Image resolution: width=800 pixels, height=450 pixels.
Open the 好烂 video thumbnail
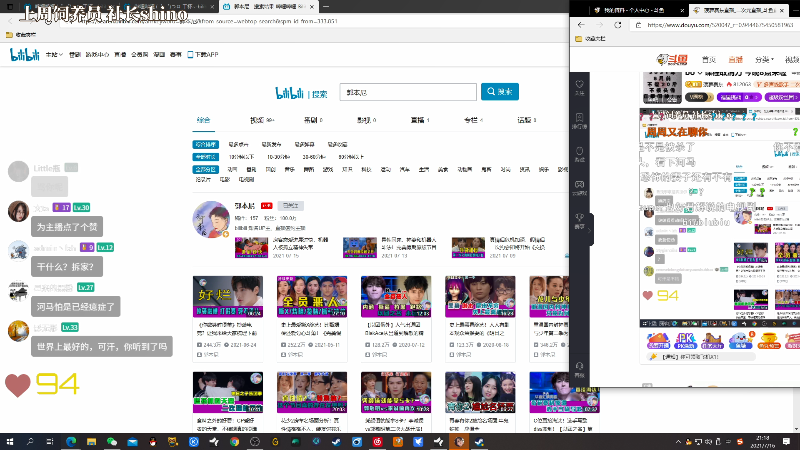[228, 296]
